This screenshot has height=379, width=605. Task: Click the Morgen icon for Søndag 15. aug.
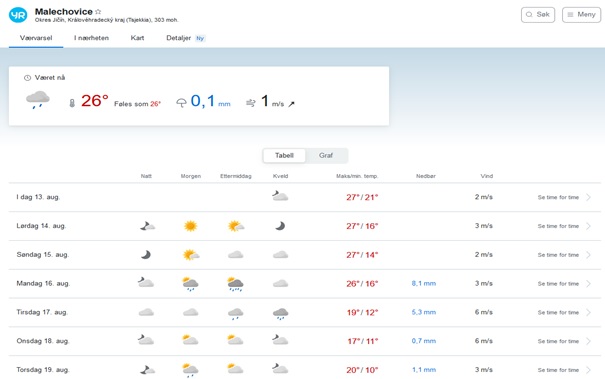coord(191,255)
